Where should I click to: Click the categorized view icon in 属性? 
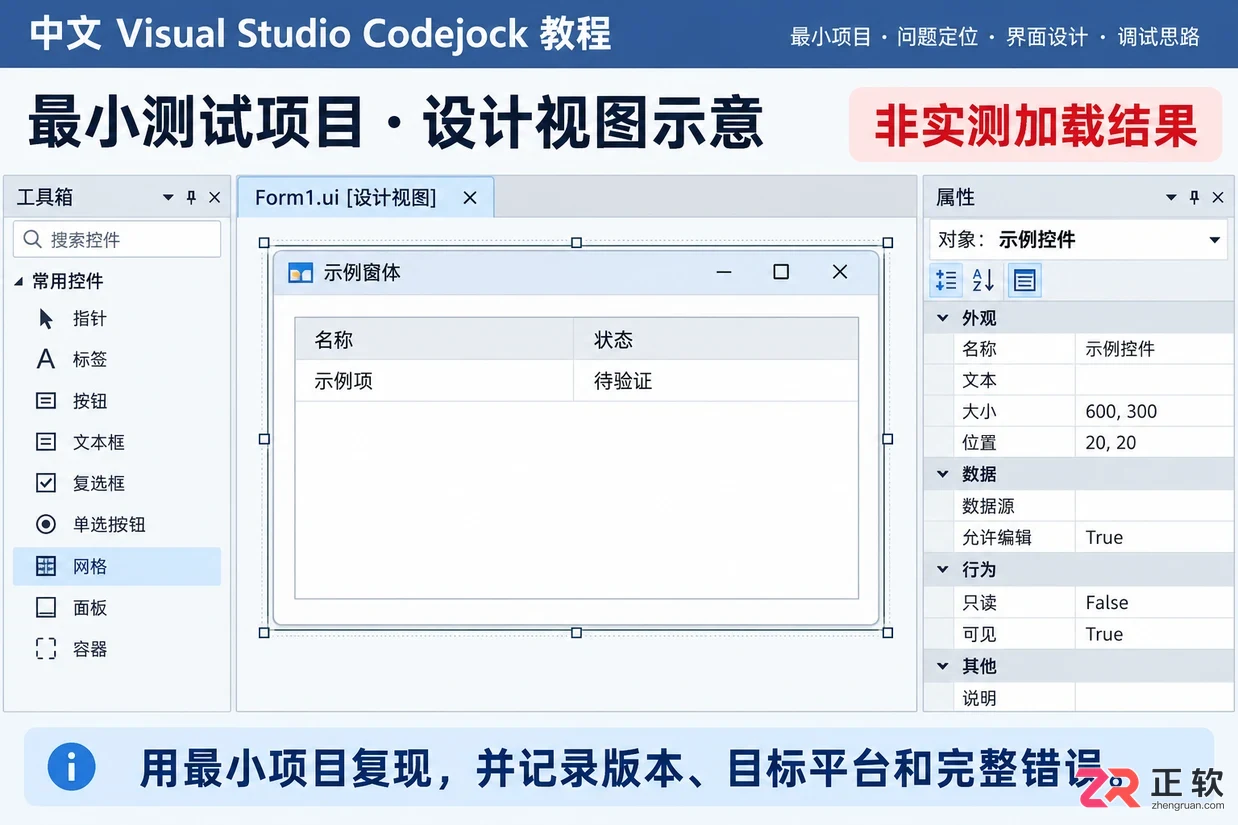point(945,280)
